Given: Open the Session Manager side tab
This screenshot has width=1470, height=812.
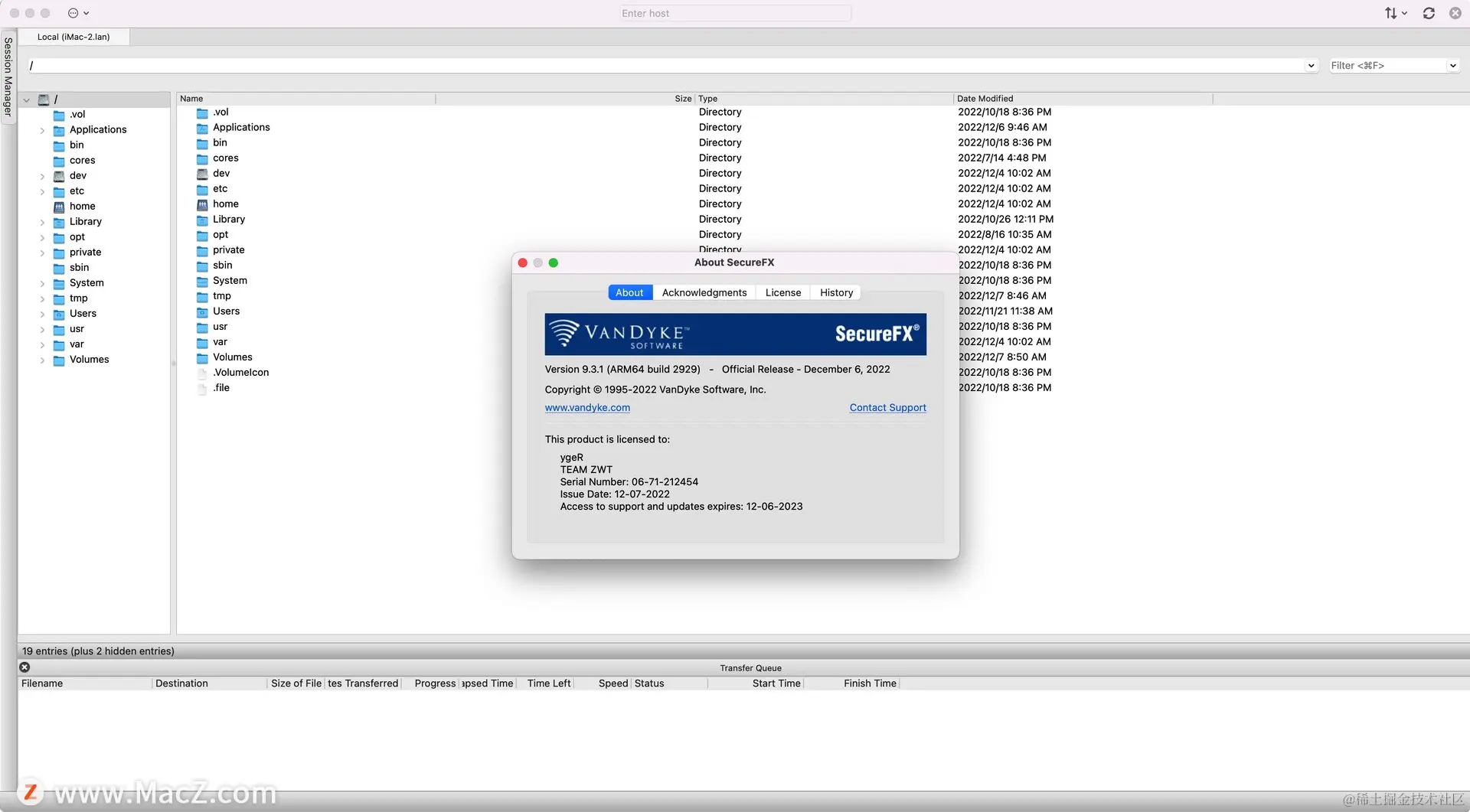Looking at the screenshot, I should click(x=8, y=77).
